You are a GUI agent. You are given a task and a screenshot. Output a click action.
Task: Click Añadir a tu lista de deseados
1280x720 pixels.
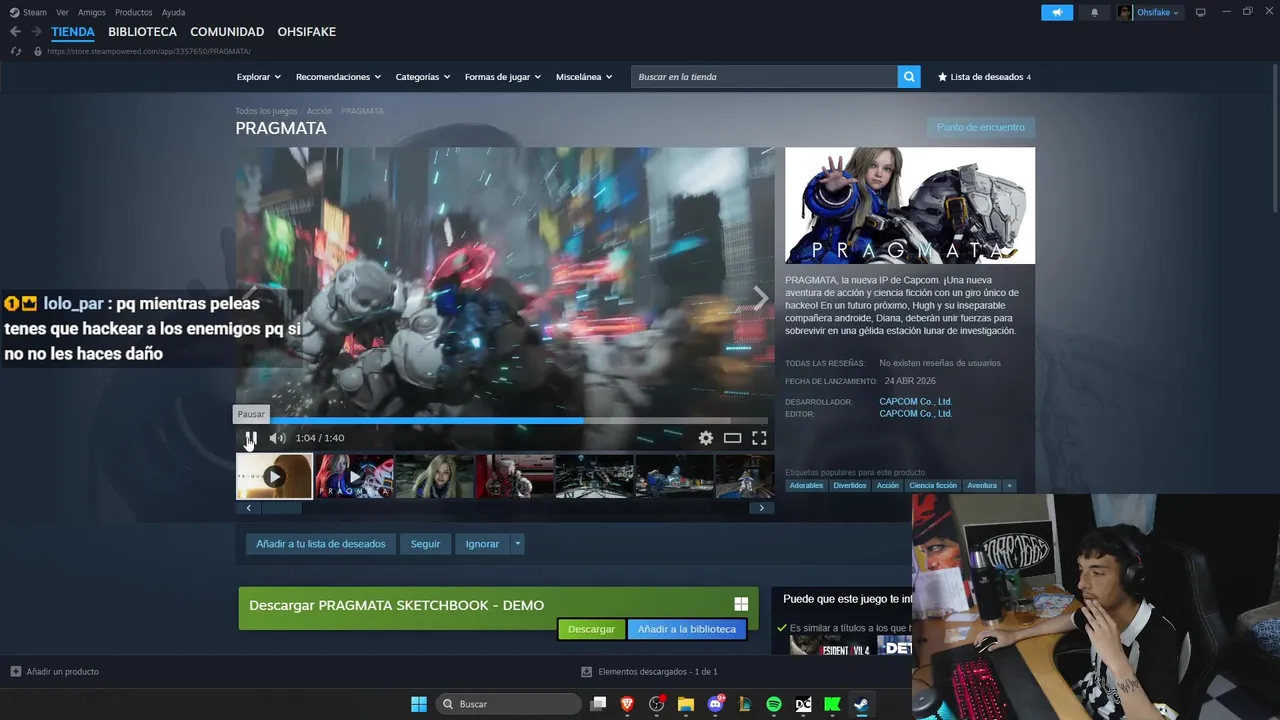(x=321, y=544)
